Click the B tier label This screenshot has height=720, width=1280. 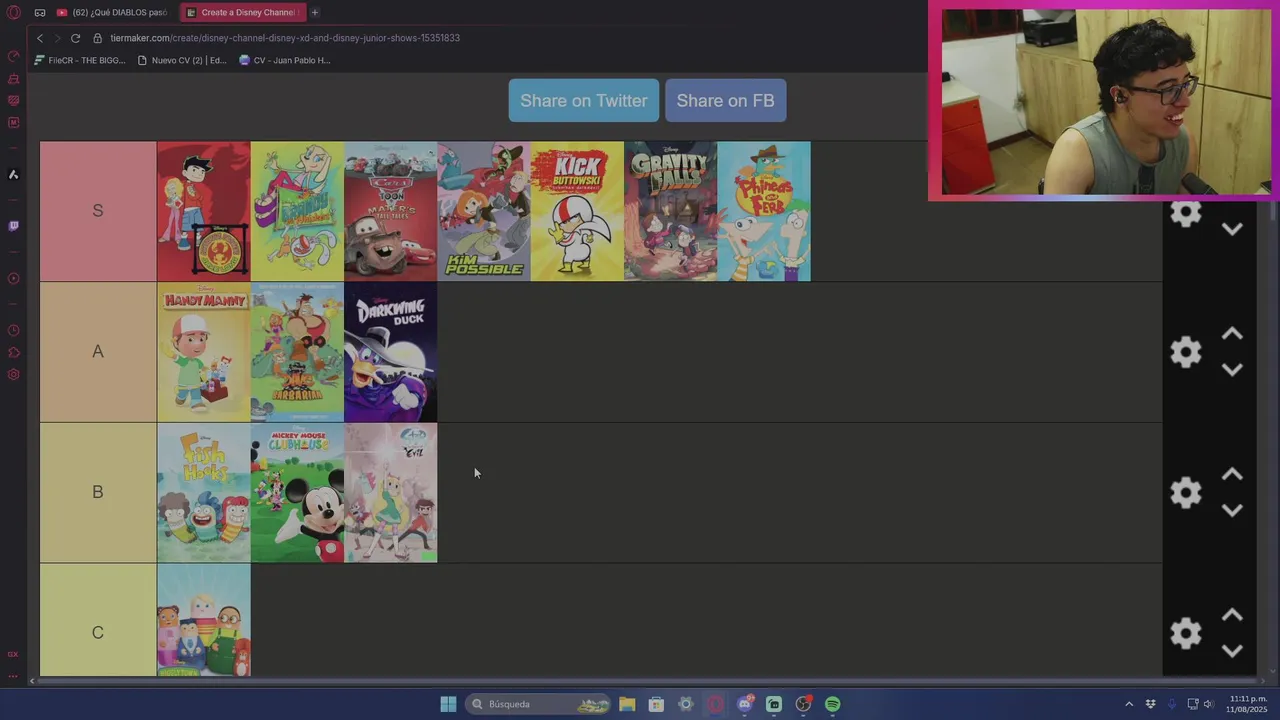tap(98, 492)
